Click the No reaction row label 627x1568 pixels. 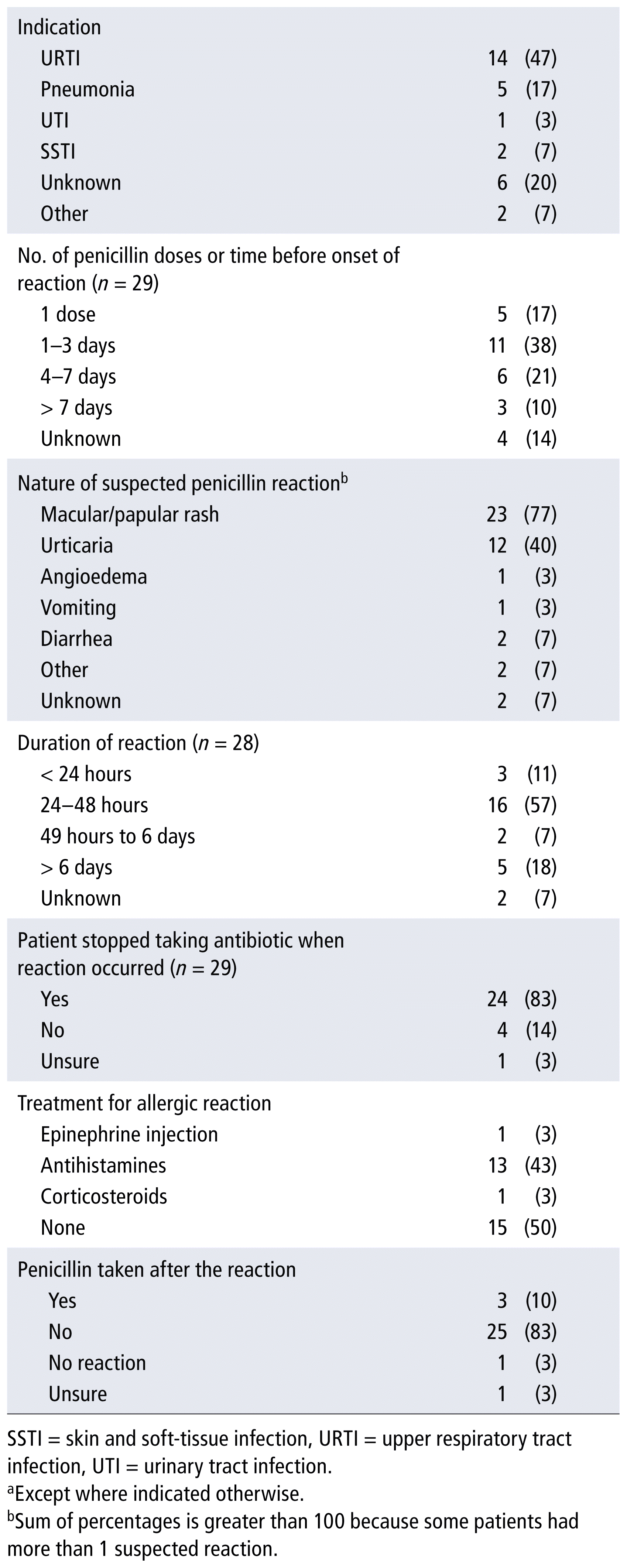click(x=97, y=1363)
